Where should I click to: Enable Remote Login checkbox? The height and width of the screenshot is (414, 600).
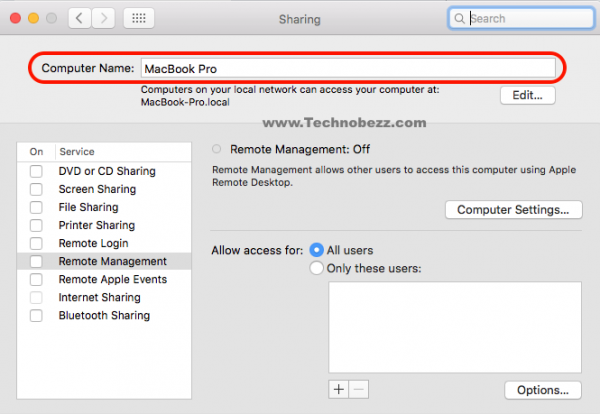pyautogui.click(x=36, y=243)
